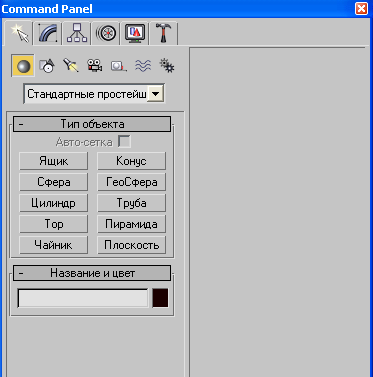Click the Чайник button

[x=54, y=245]
